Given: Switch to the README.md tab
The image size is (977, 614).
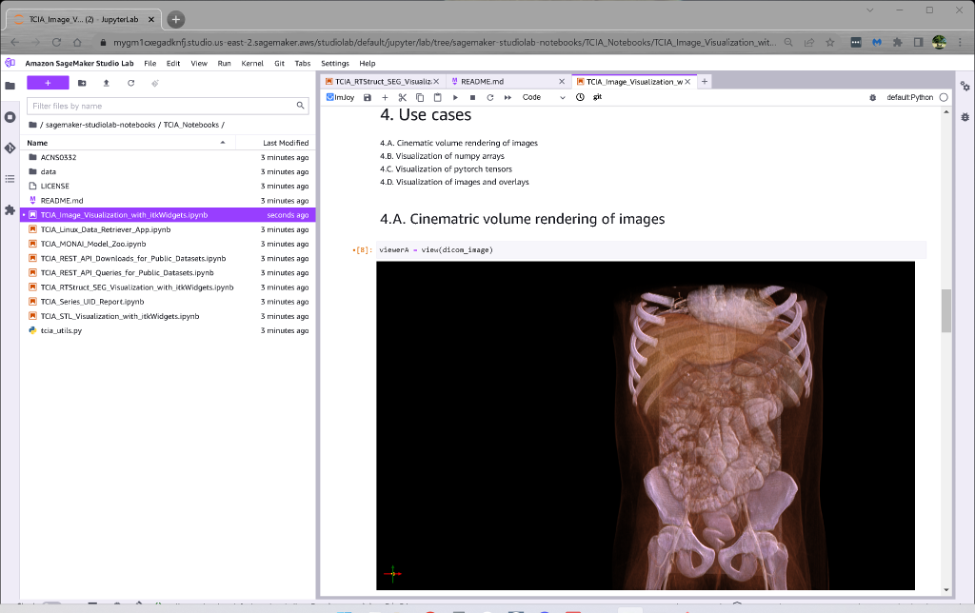Looking at the screenshot, I should 482,81.
